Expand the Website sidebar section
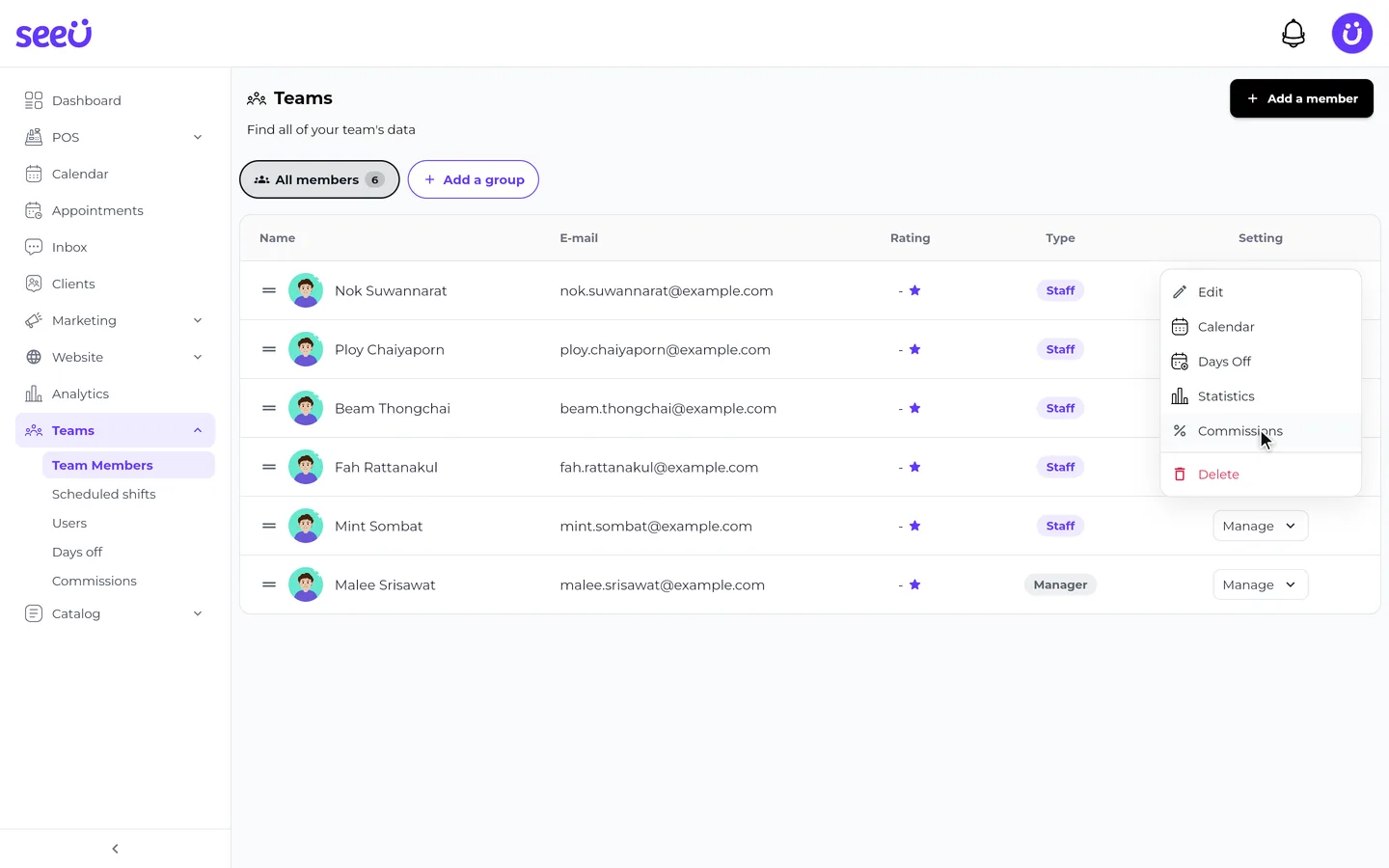The height and width of the screenshot is (868, 1389). pyautogui.click(x=198, y=357)
